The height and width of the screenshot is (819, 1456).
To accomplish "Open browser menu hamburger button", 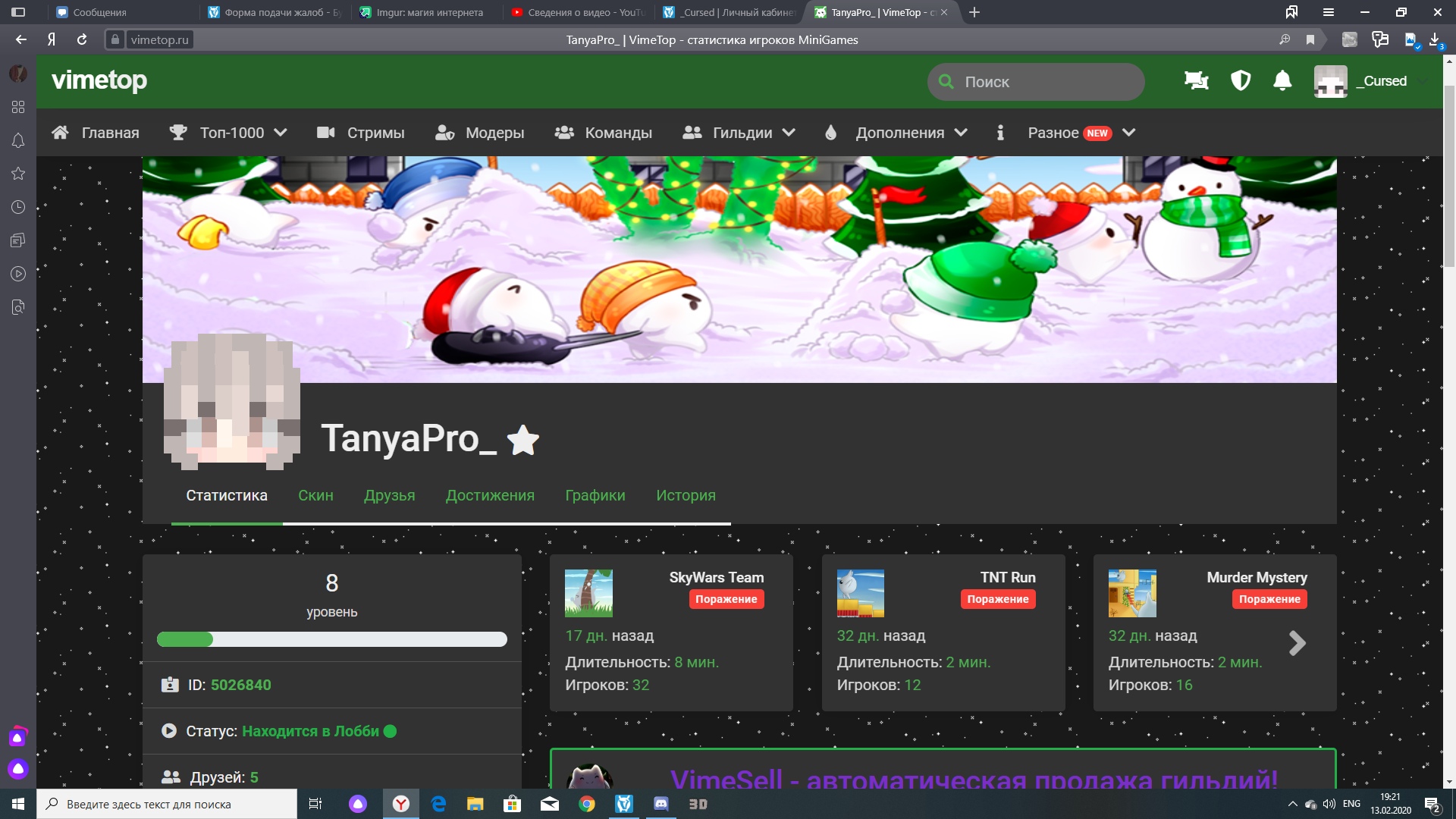I will [x=1329, y=12].
